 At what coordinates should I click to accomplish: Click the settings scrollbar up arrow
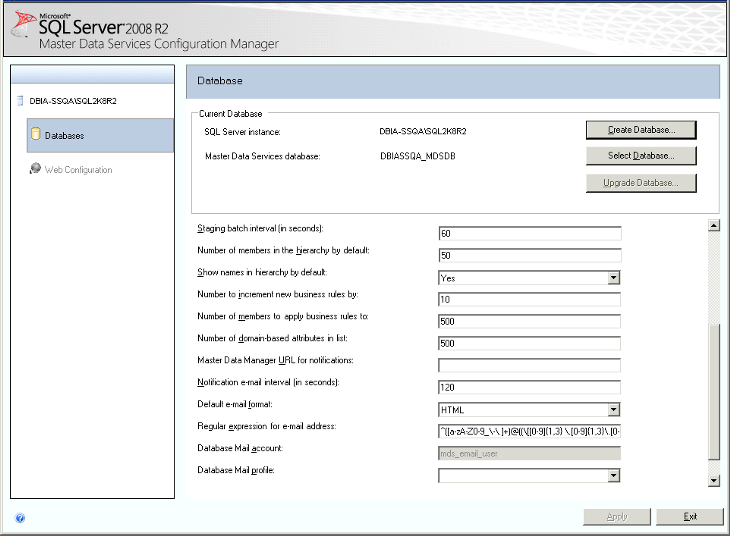click(x=714, y=226)
